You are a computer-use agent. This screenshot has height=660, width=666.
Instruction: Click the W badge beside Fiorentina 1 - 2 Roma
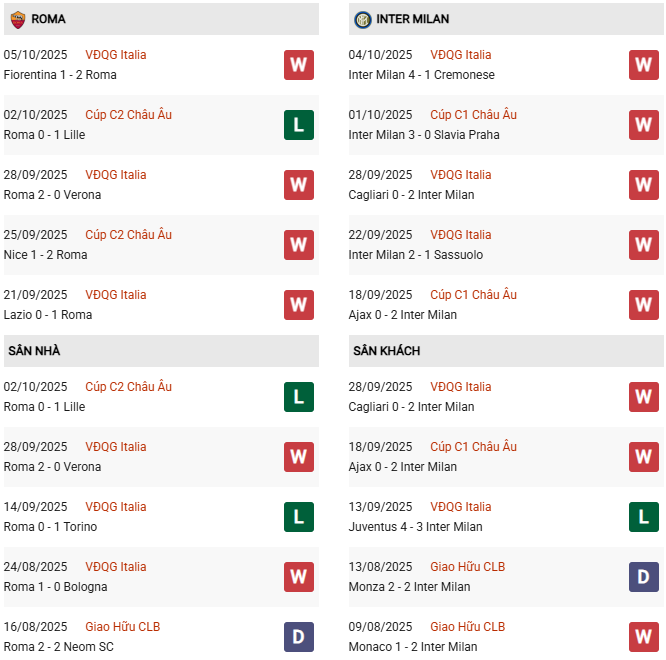[x=298, y=65]
